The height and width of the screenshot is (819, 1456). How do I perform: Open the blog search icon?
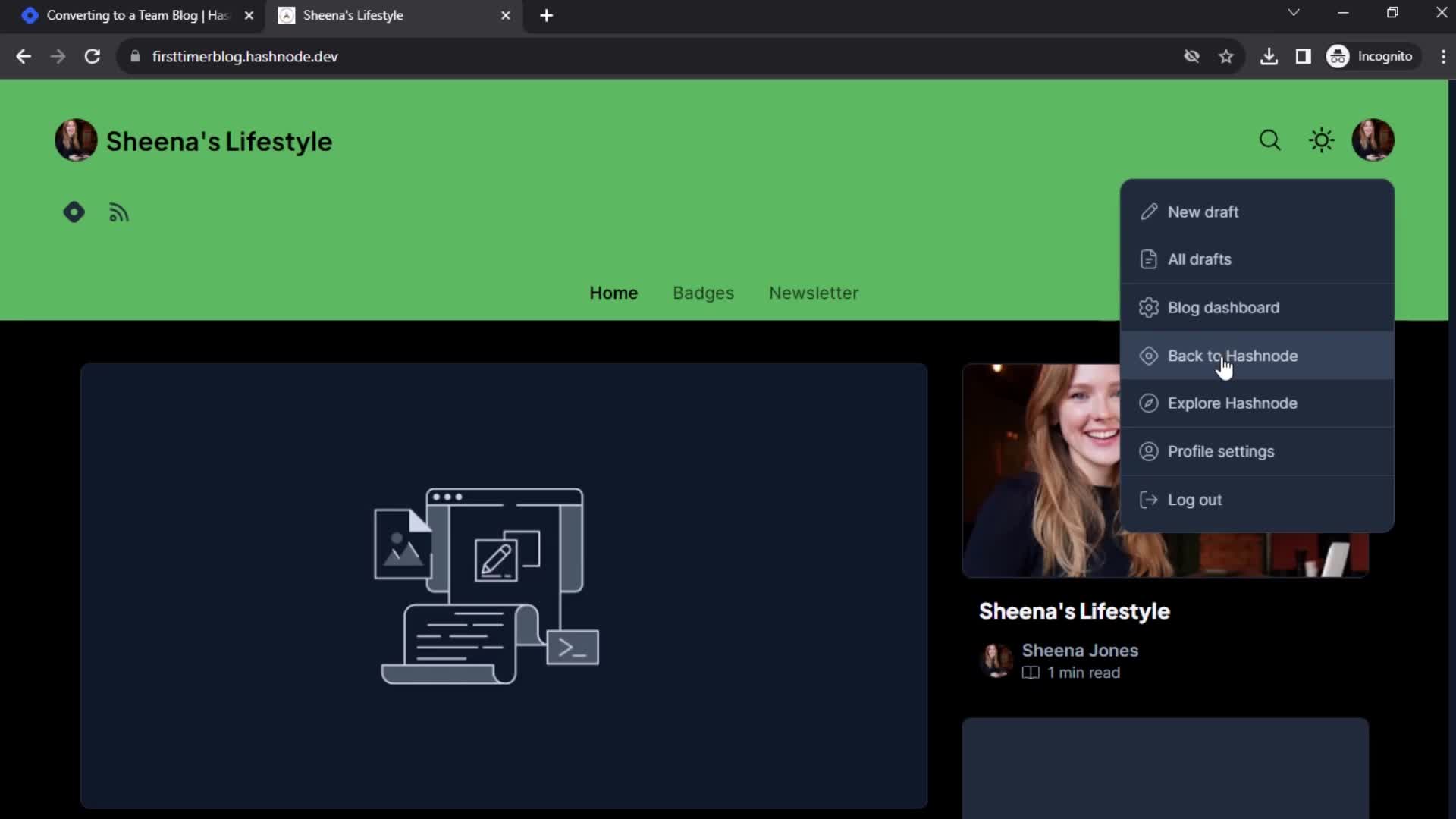click(1270, 140)
